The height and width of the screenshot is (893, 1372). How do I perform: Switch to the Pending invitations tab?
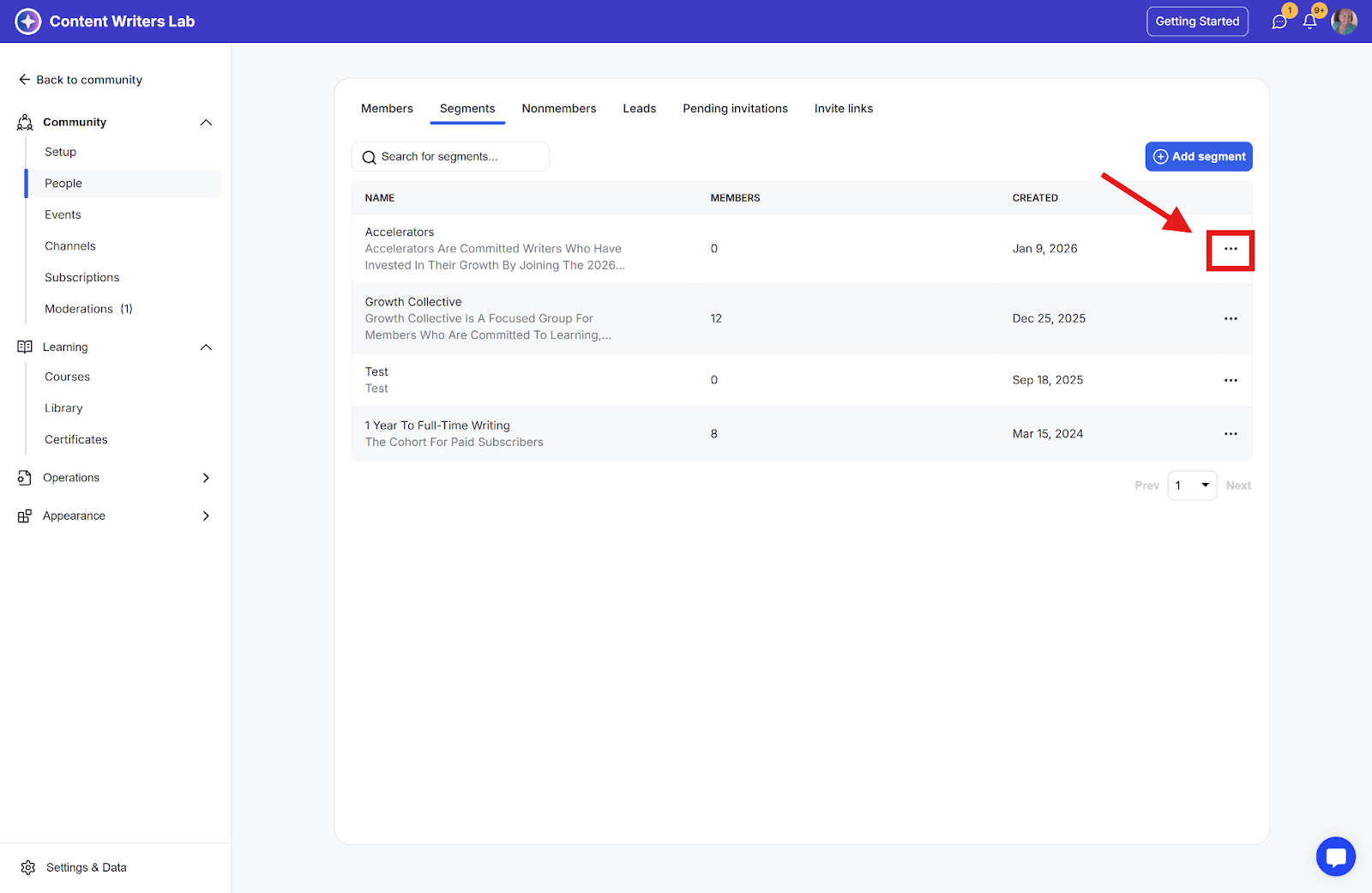(735, 109)
